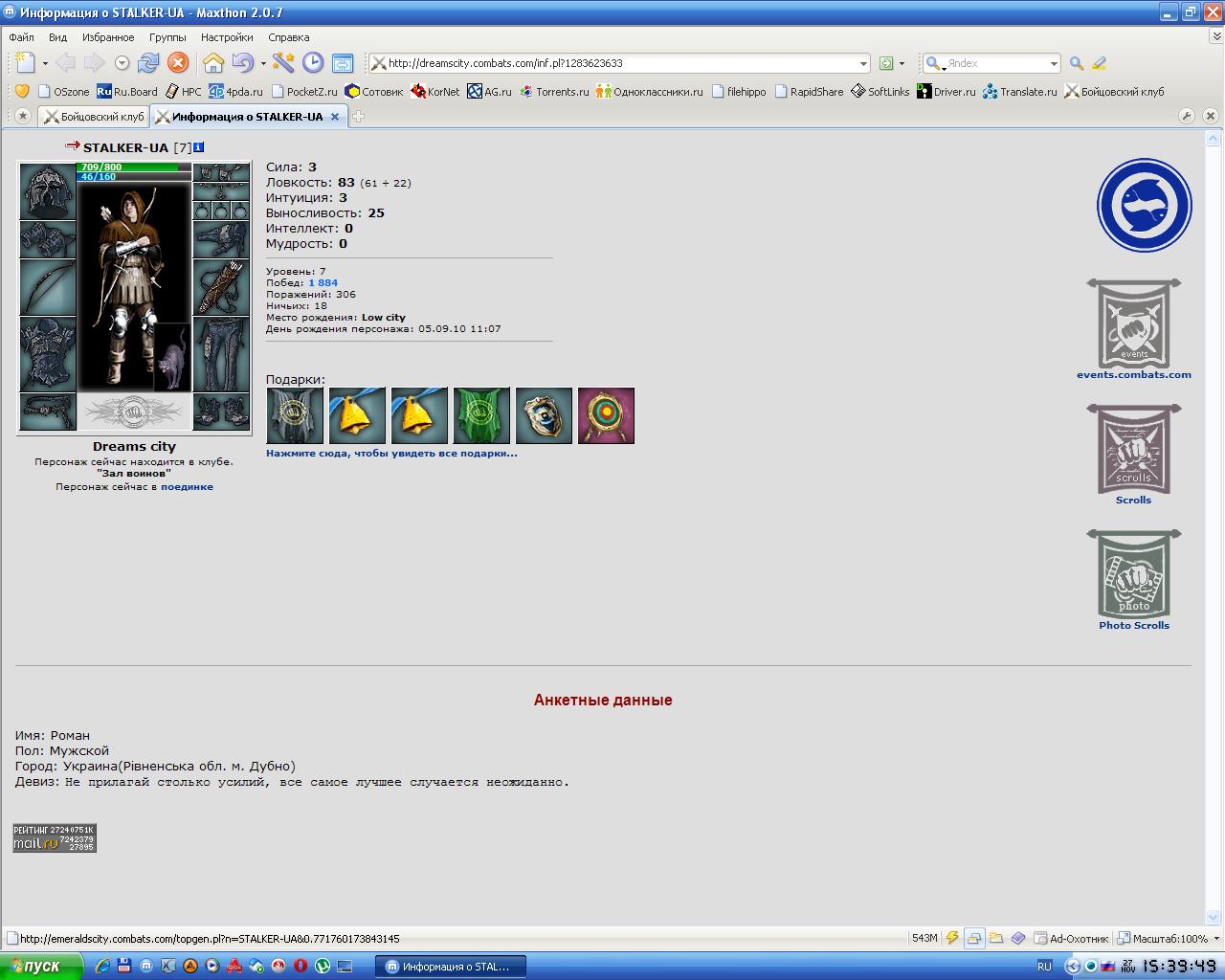Click the green health bar 709/800
Viewport: 1225px width, 980px height.
[134, 167]
